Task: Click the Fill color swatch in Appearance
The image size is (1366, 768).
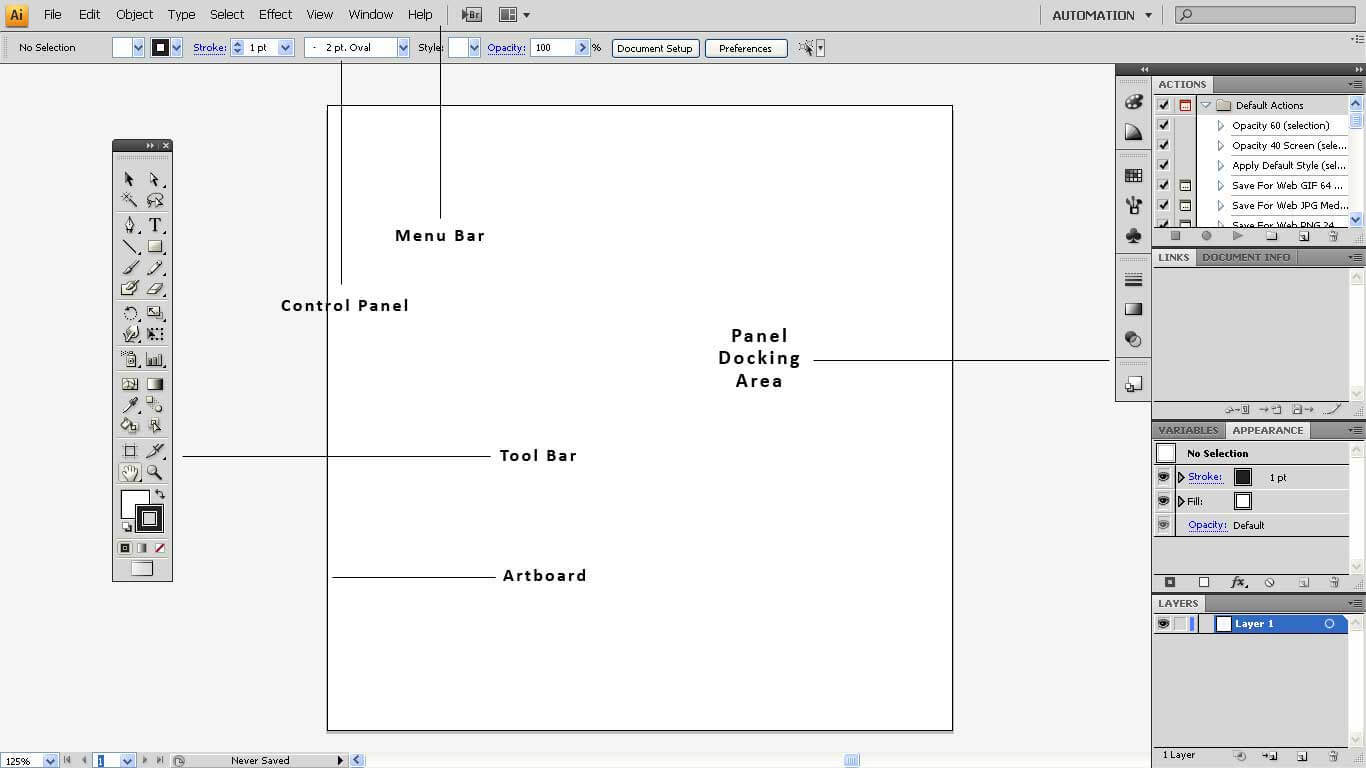Action: click(x=1243, y=501)
